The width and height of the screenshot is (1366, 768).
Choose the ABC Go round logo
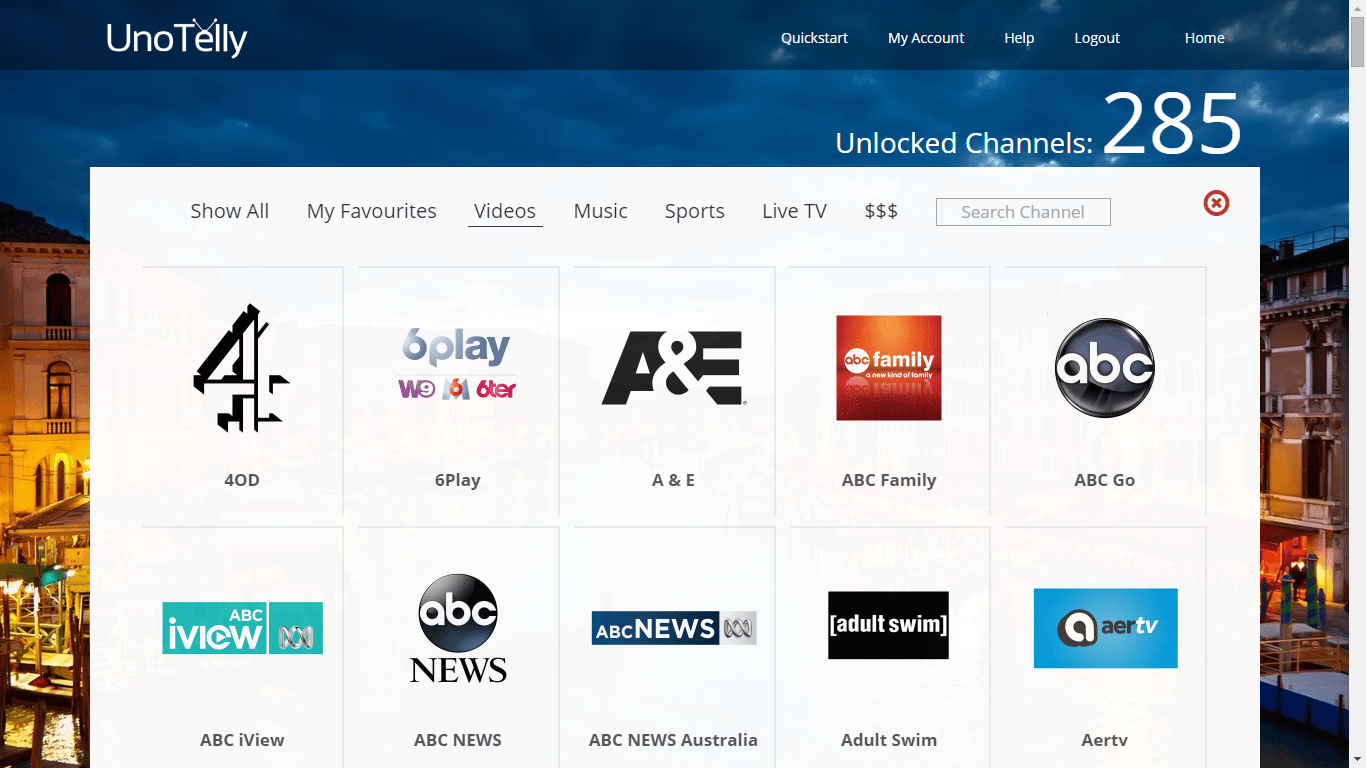pos(1104,368)
